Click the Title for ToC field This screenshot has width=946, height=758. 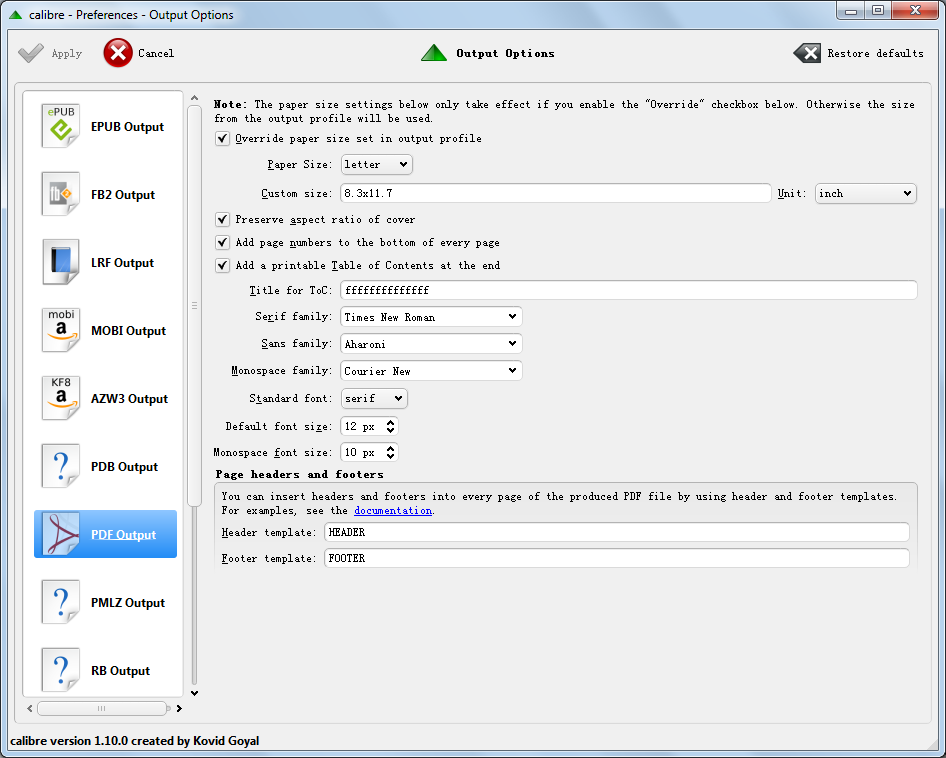(629, 290)
